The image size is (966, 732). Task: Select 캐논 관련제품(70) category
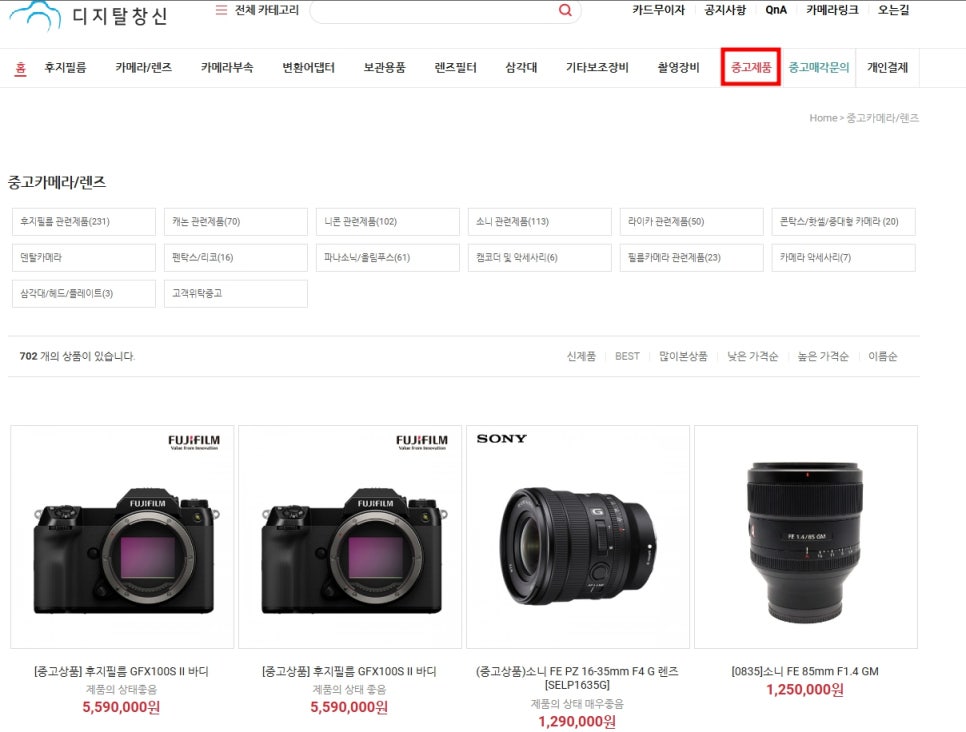pyautogui.click(x=236, y=222)
